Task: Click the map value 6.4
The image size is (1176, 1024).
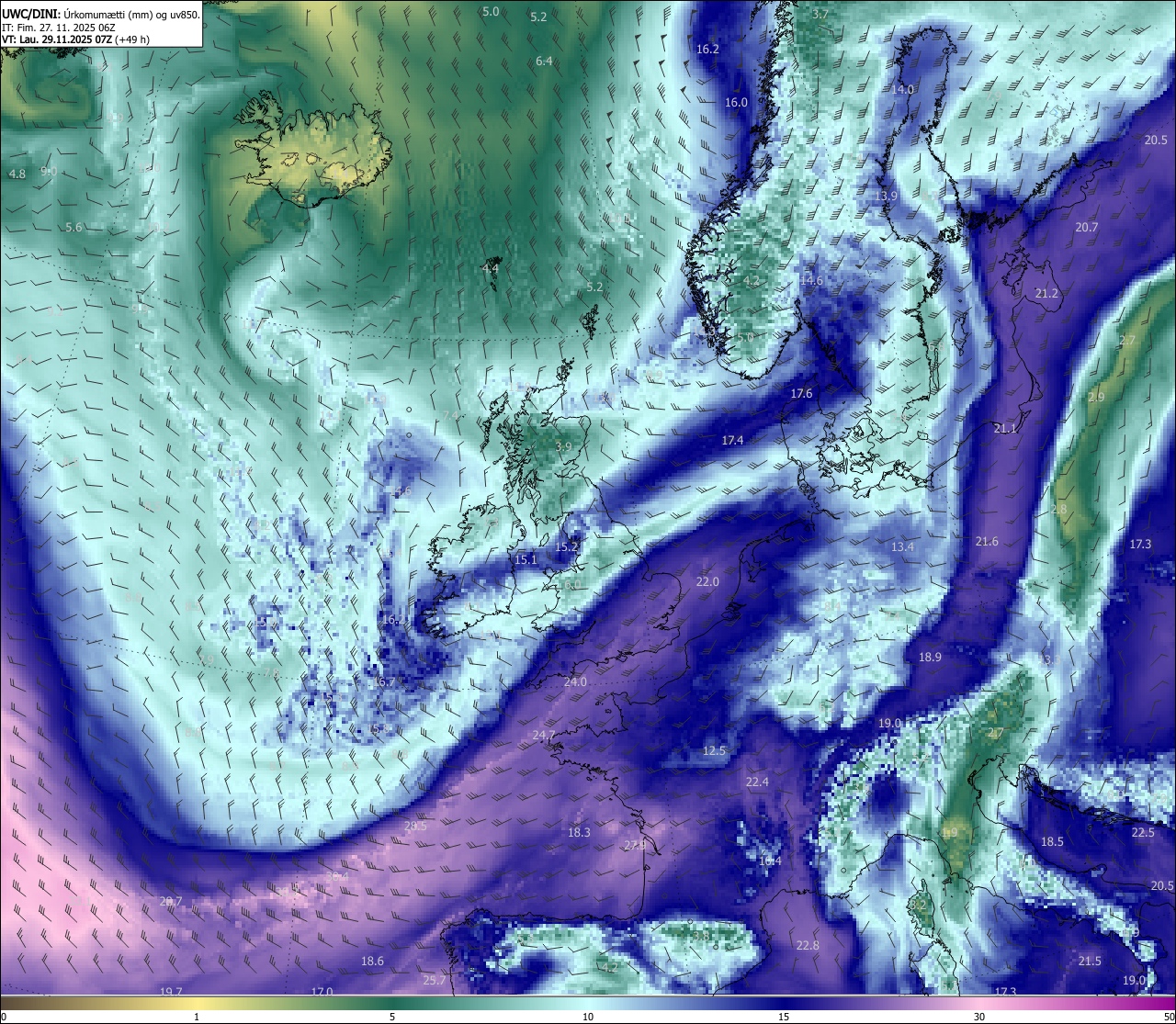Action: click(544, 61)
